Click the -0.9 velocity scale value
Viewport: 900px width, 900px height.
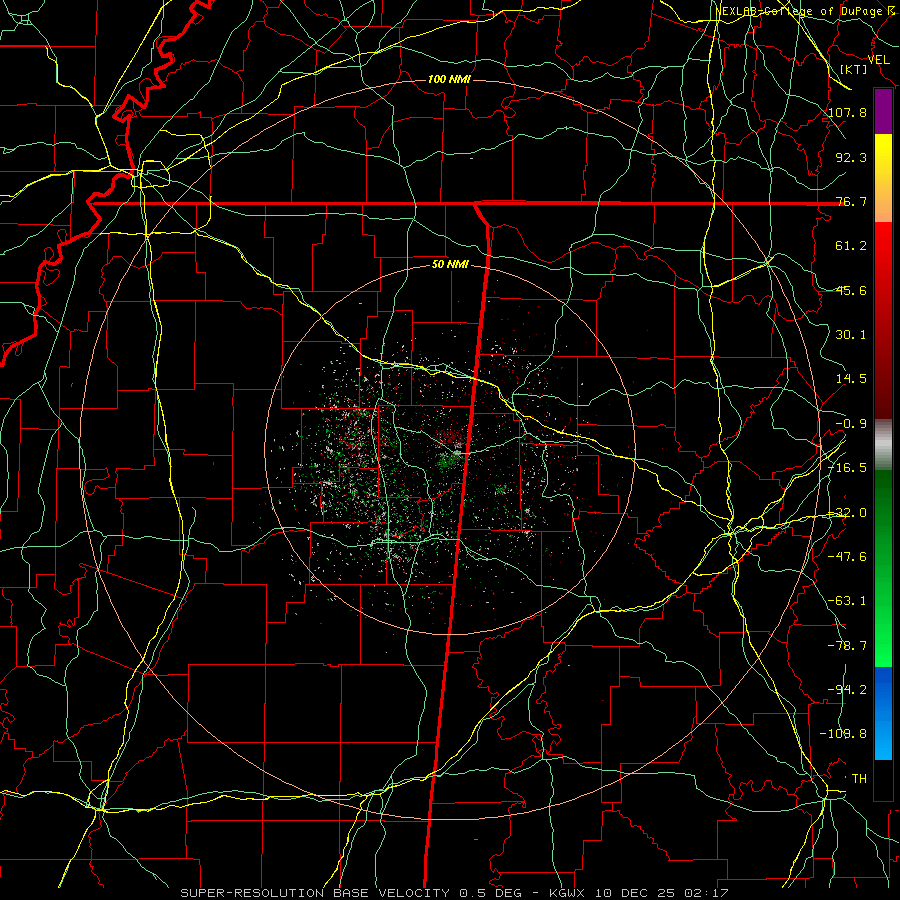click(851, 424)
